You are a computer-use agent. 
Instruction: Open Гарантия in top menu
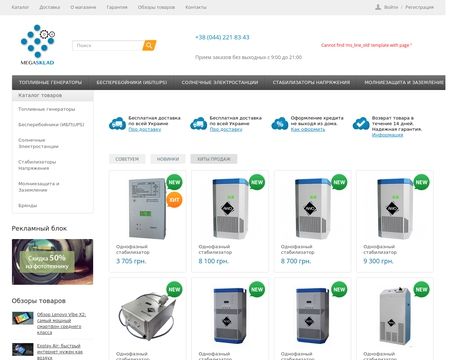[117, 7]
